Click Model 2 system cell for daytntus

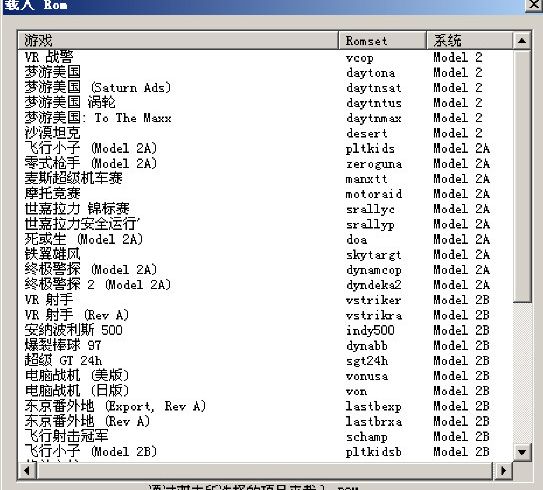click(x=458, y=103)
